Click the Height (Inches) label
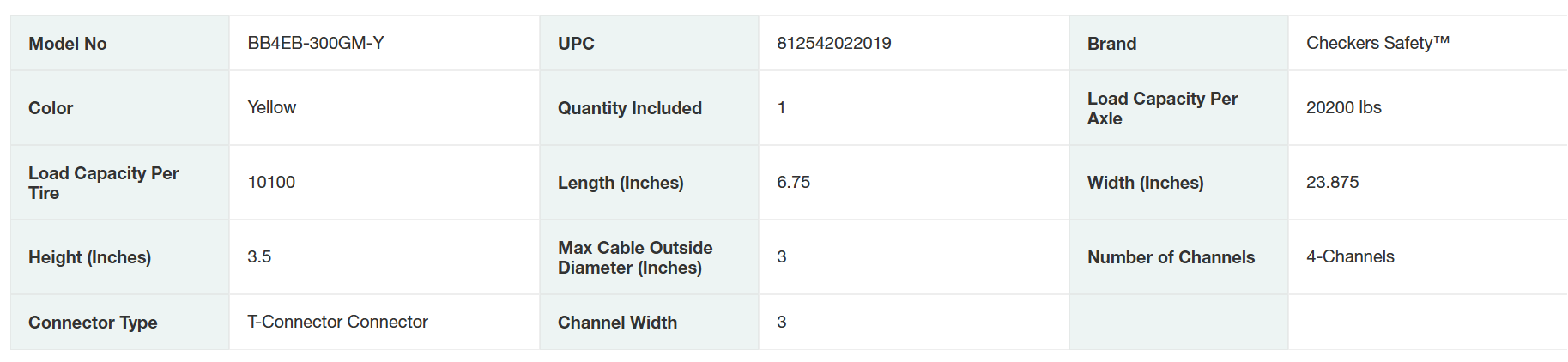Image resolution: width=1568 pixels, height=362 pixels. coord(89,257)
